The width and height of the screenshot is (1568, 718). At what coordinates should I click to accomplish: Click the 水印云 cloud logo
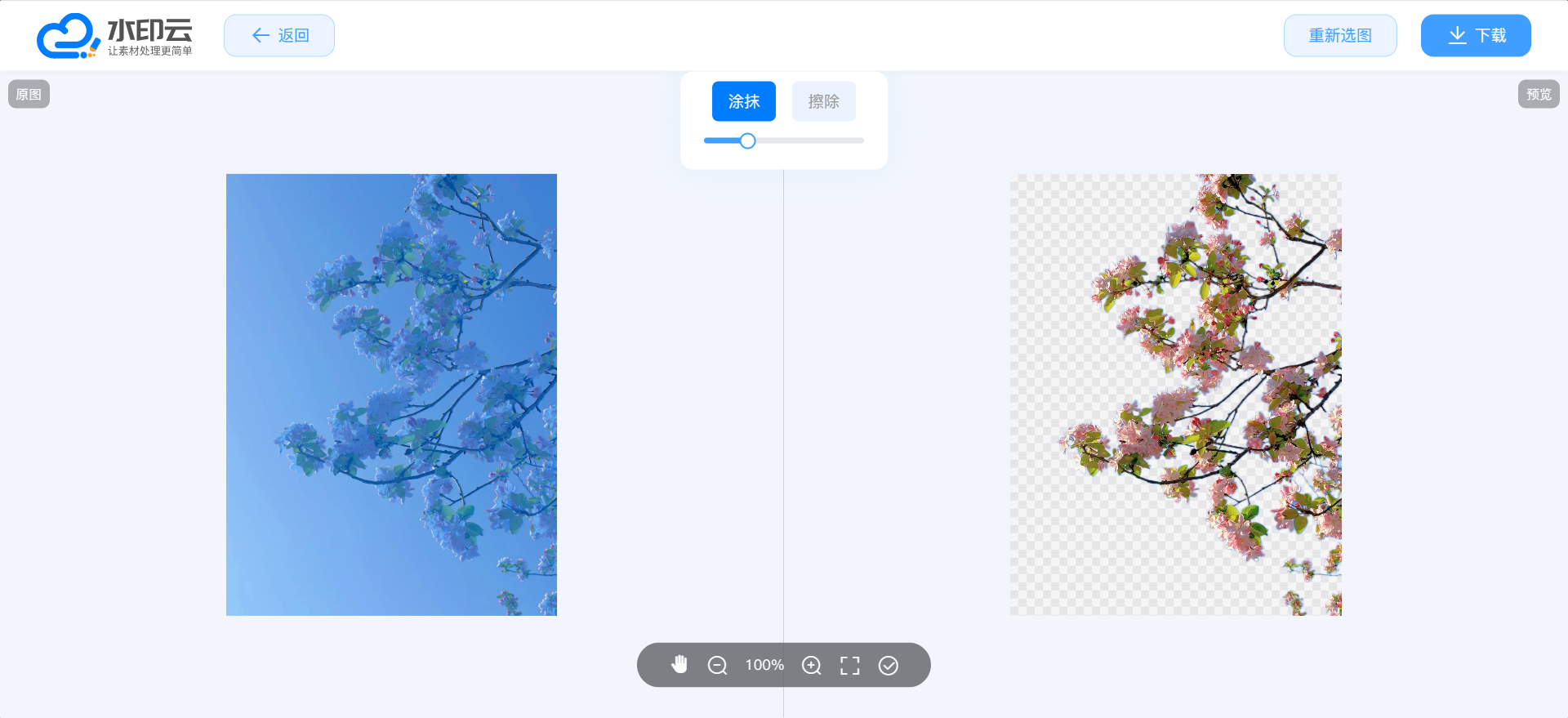coord(114,36)
